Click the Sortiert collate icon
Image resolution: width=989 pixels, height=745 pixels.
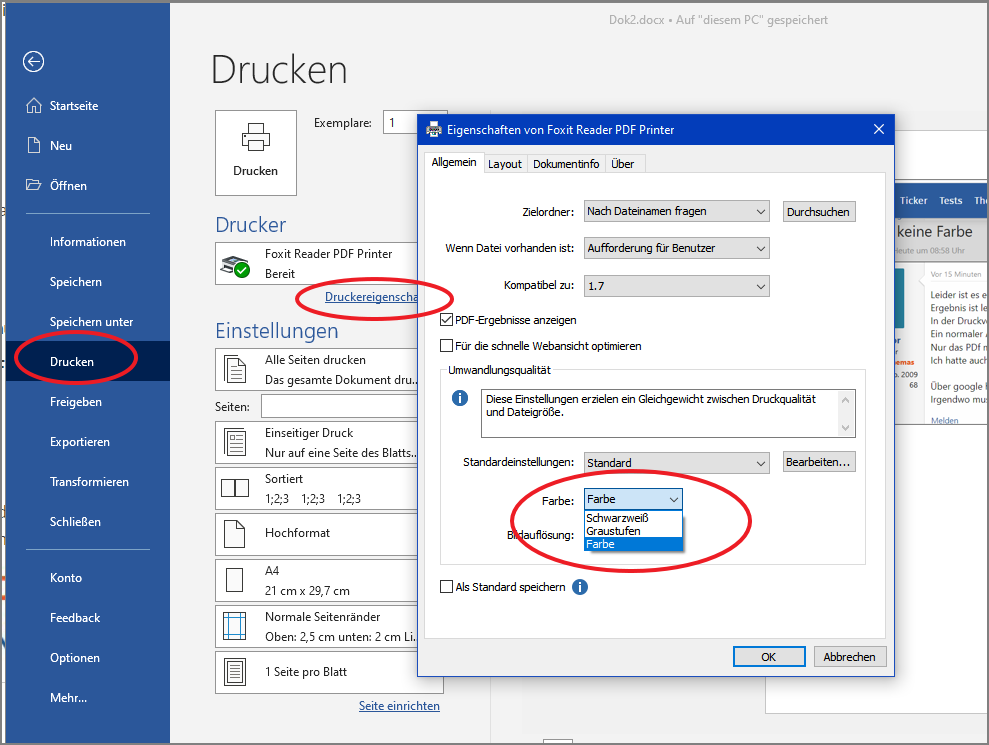[235, 488]
